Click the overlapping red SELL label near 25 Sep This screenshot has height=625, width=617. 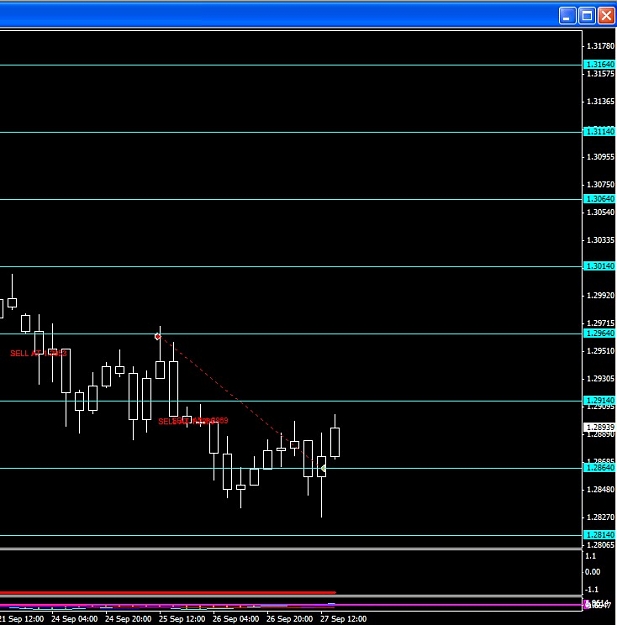pyautogui.click(x=193, y=421)
